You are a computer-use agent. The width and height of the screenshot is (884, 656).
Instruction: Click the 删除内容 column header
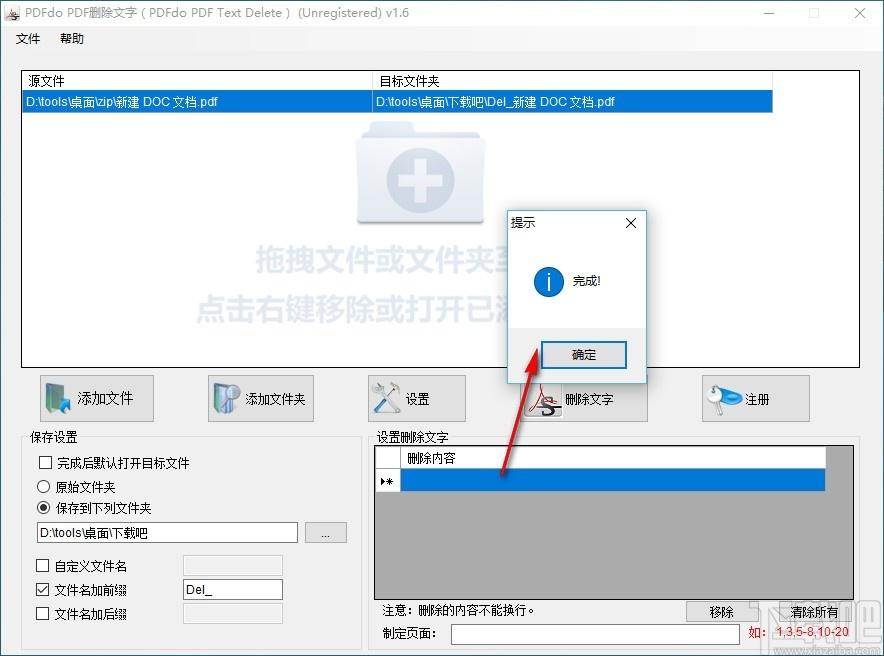(613, 458)
